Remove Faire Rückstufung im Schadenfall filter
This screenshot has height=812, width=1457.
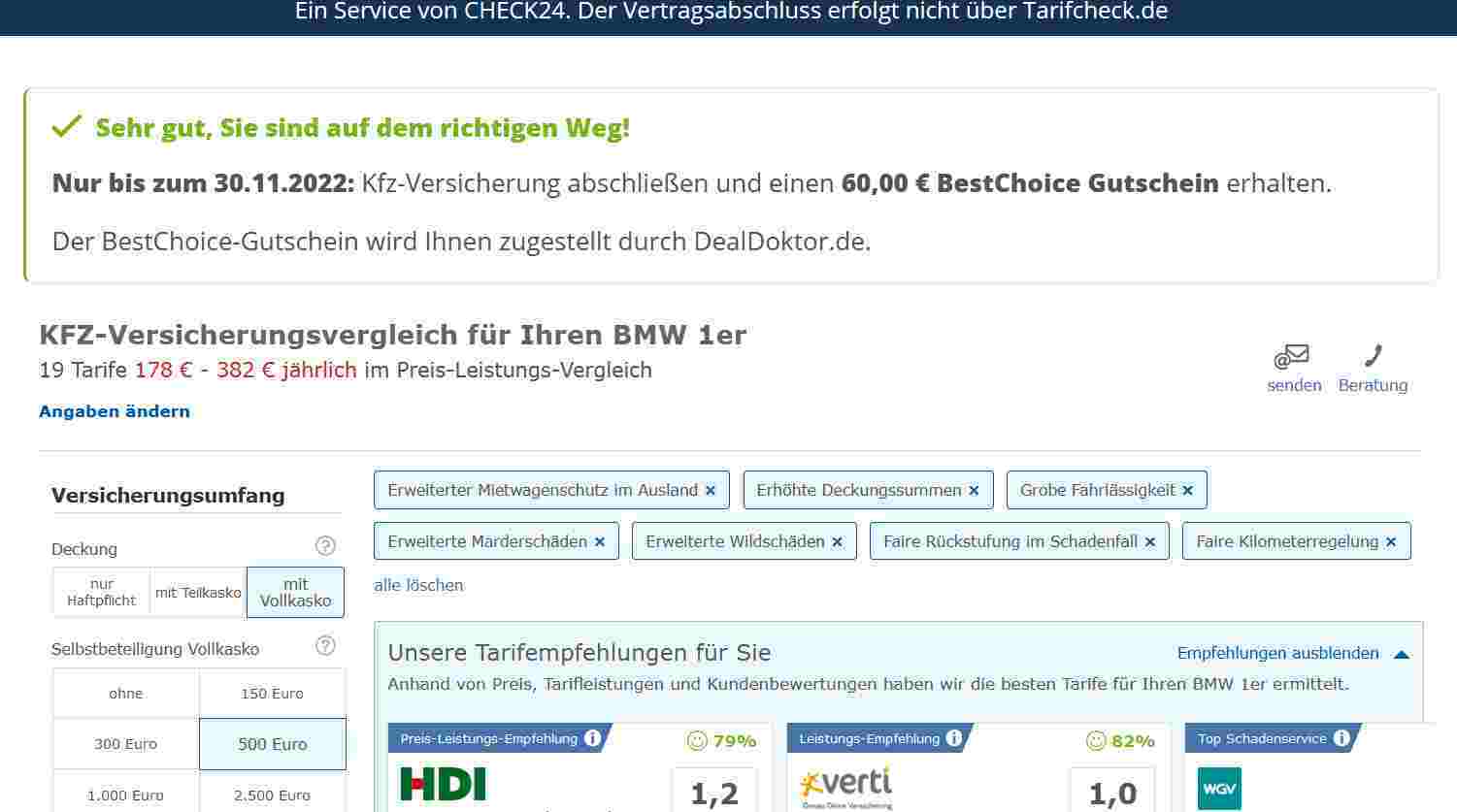[1150, 542]
